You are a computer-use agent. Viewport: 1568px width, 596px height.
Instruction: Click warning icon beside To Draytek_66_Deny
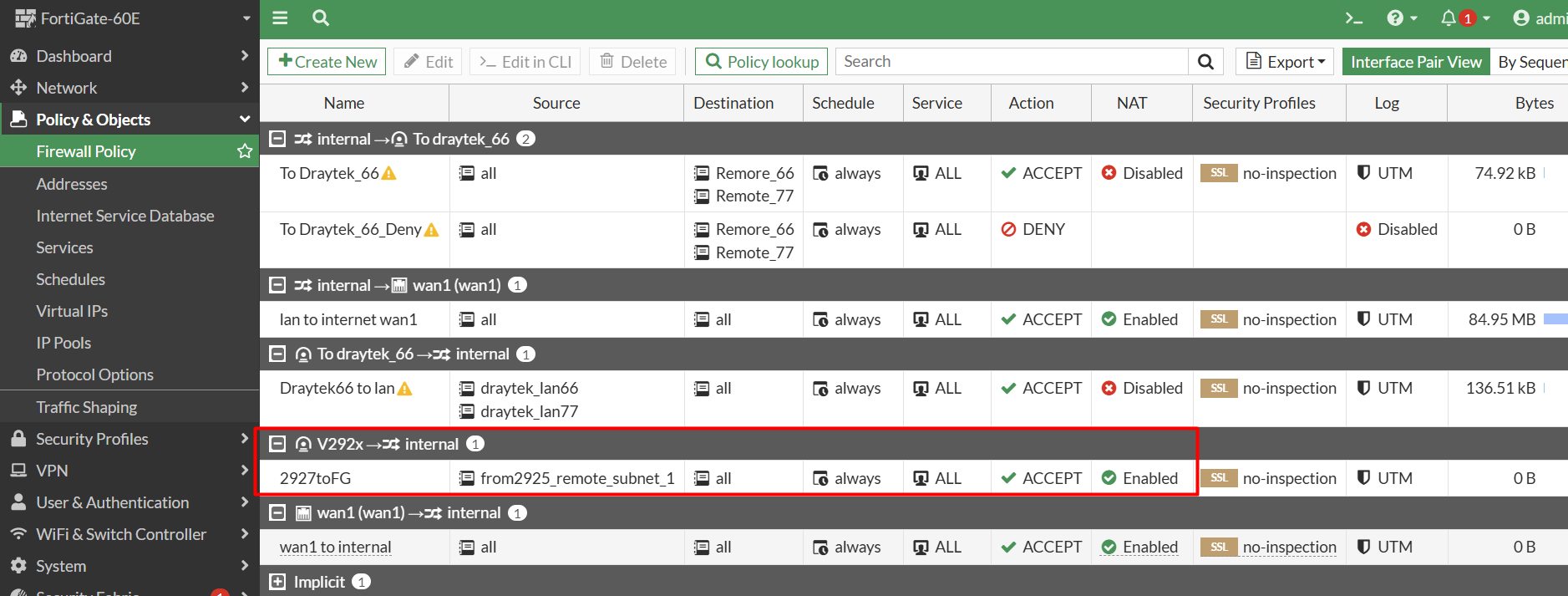pos(431,230)
